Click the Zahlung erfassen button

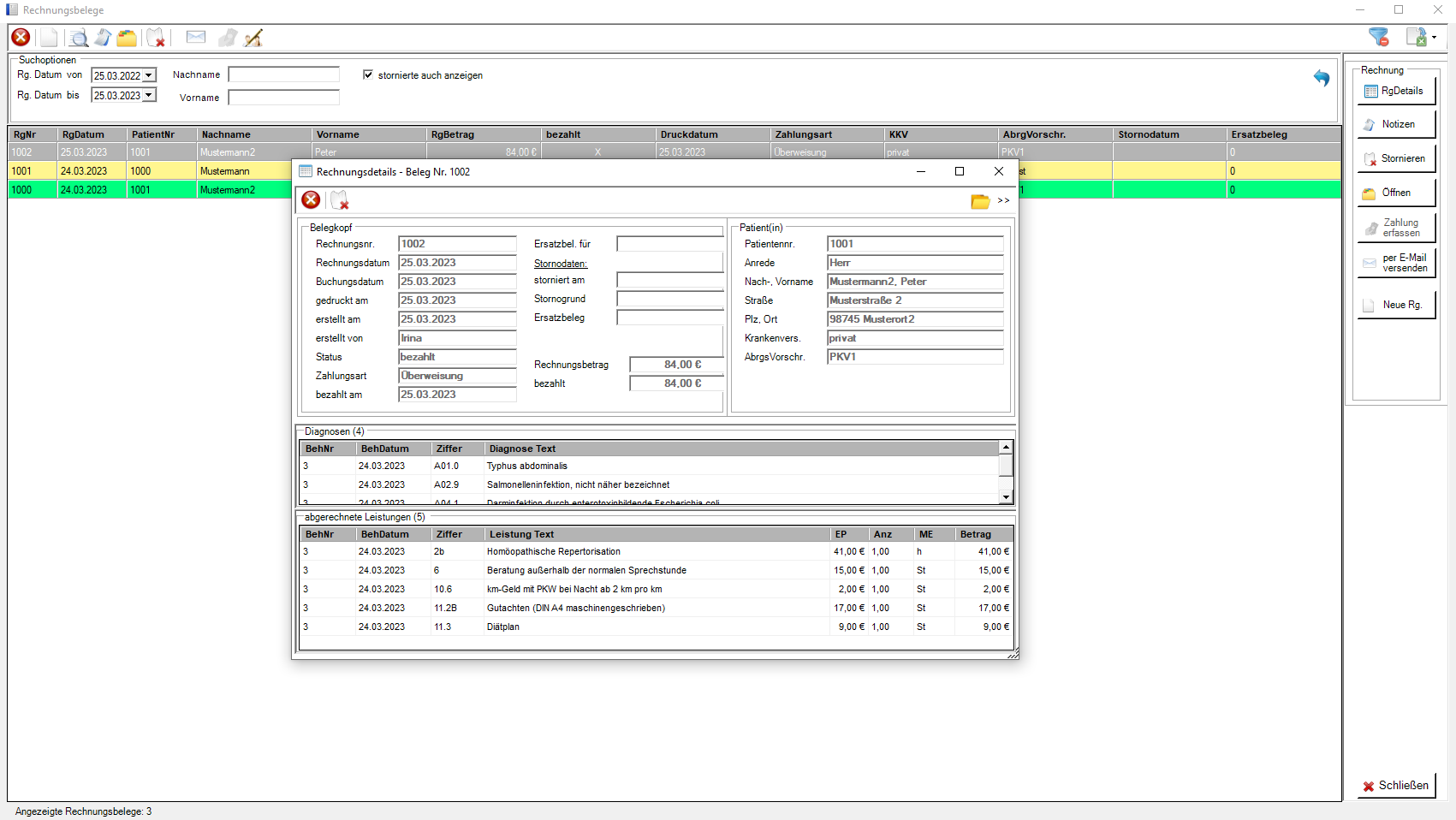click(1396, 228)
